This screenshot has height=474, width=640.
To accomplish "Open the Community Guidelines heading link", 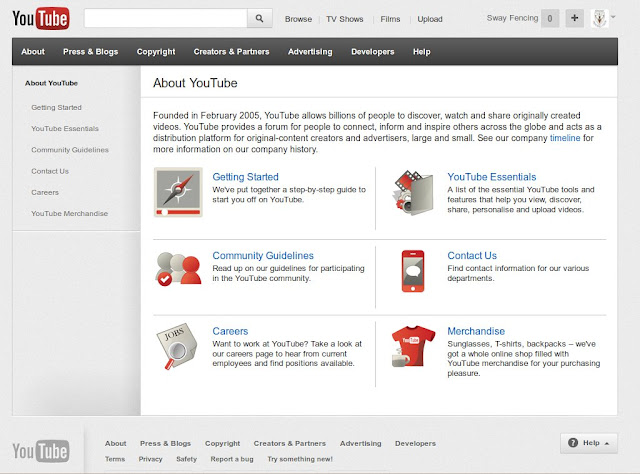I will [263, 256].
